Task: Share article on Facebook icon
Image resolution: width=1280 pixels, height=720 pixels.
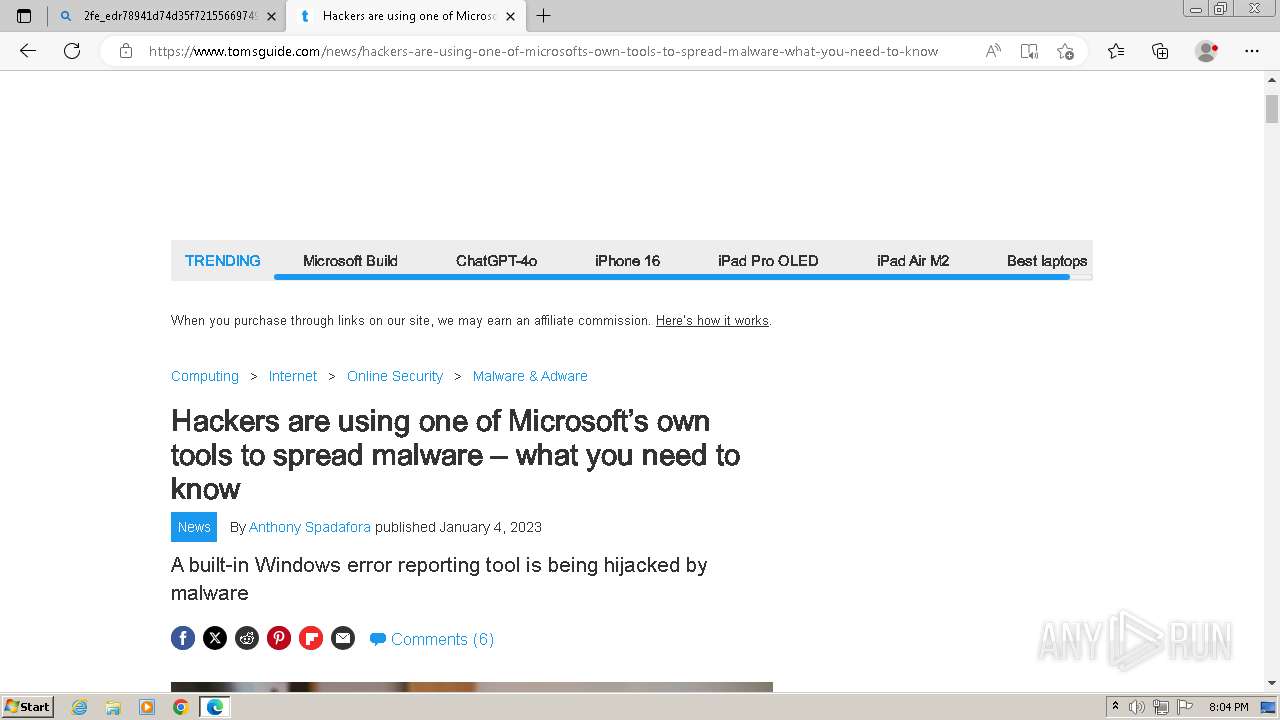Action: pos(183,638)
